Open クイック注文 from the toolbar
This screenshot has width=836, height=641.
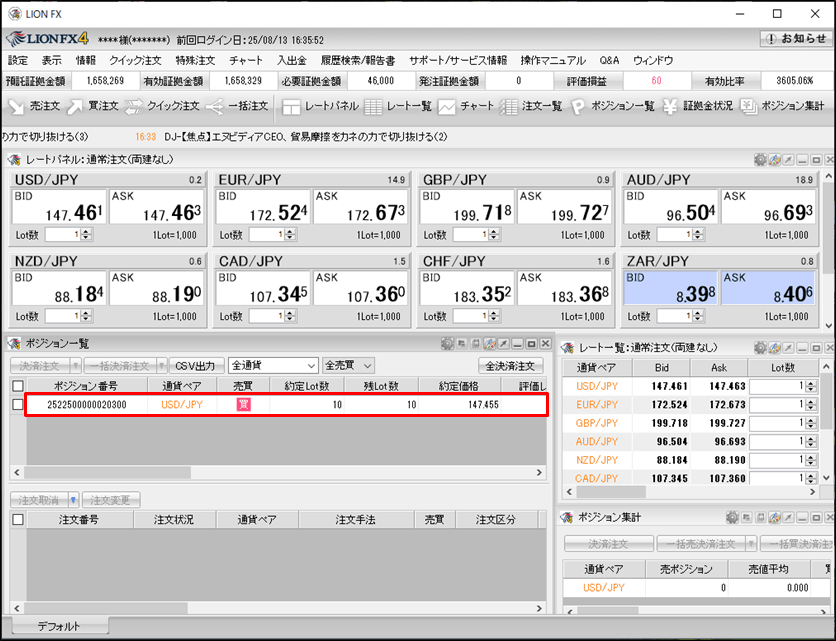click(162, 106)
